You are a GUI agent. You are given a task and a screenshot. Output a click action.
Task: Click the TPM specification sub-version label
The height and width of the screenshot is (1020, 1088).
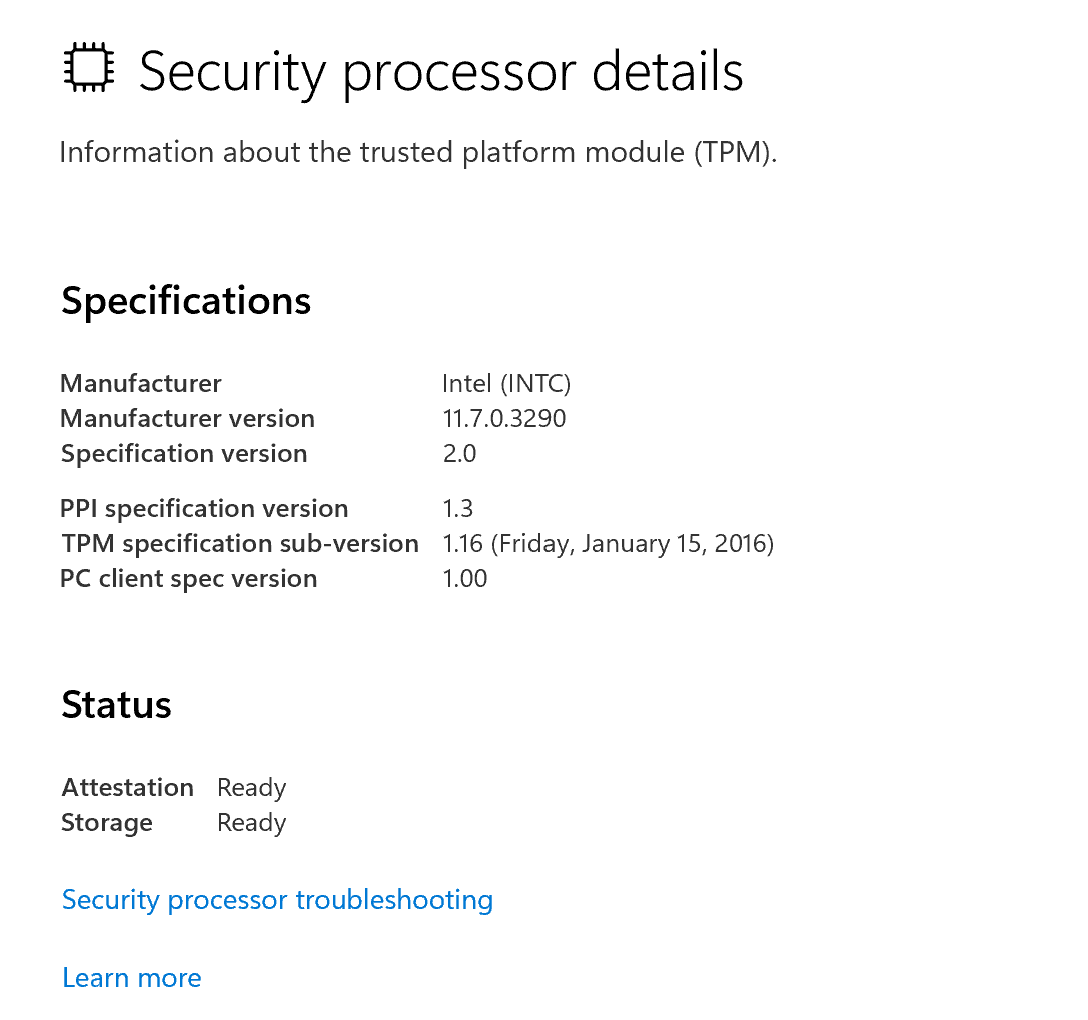[x=240, y=543]
